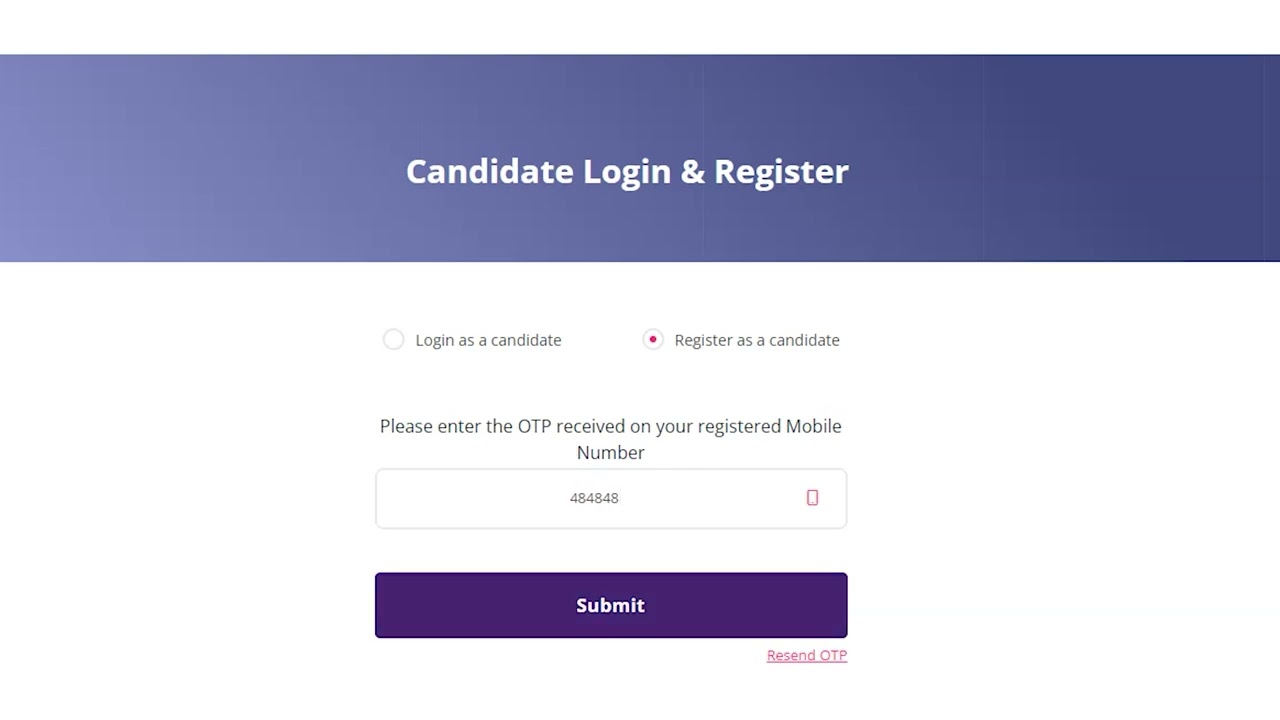The height and width of the screenshot is (720, 1280).
Task: Click the word "Number" under the instruction
Action: coord(610,452)
